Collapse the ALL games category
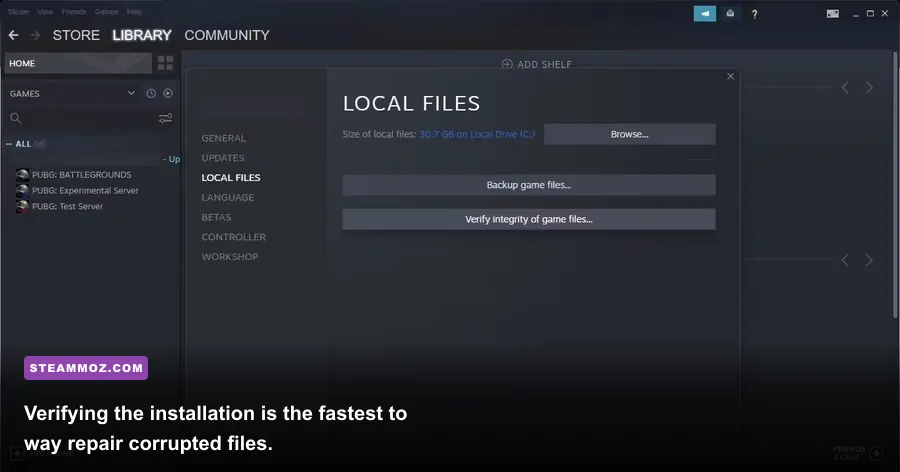 click(x=9, y=144)
